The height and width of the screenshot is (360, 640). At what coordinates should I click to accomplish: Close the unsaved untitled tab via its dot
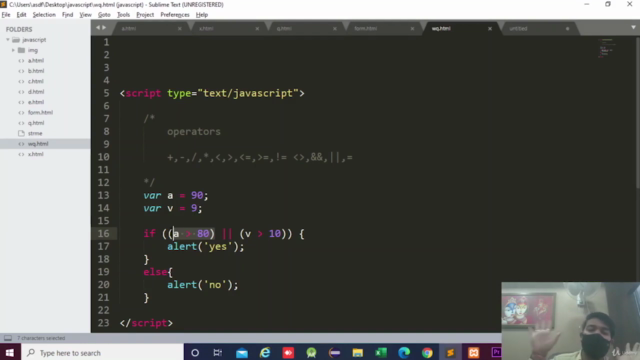pyautogui.click(x=567, y=29)
